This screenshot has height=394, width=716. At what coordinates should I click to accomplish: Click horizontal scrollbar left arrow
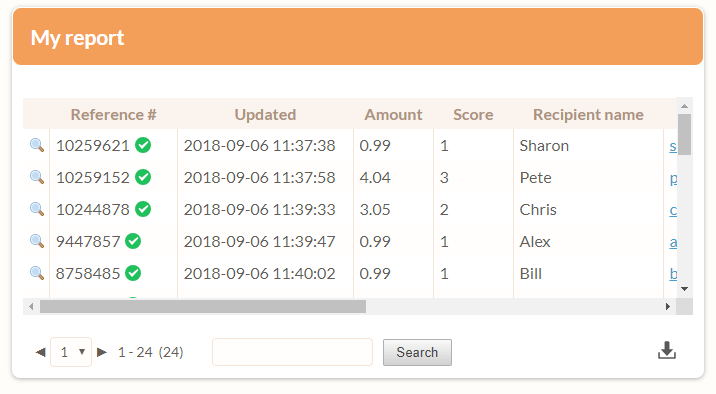[x=31, y=306]
